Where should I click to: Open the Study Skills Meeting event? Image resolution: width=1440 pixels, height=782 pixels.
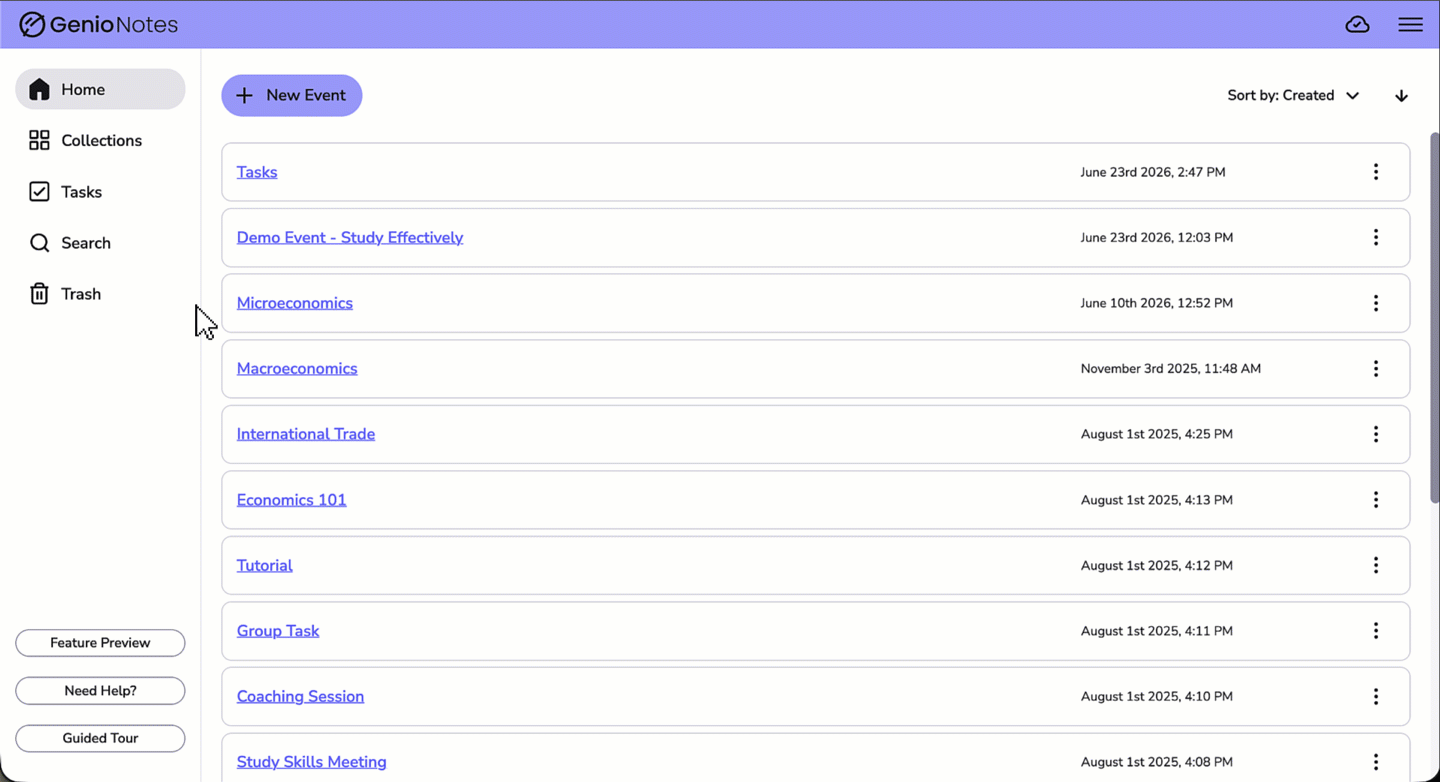(312, 762)
